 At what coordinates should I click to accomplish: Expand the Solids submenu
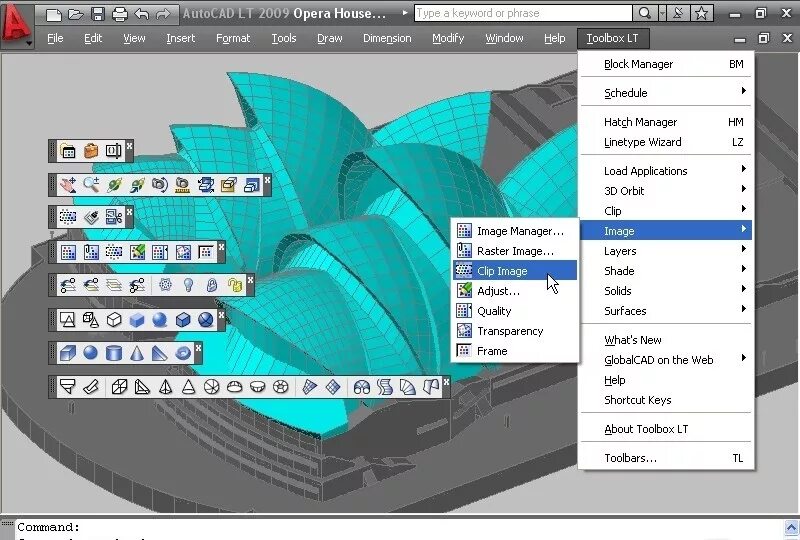(666, 290)
